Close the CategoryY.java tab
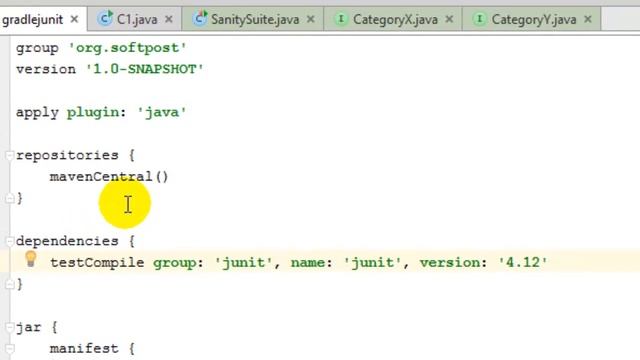640x360 pixels. pos(588,19)
